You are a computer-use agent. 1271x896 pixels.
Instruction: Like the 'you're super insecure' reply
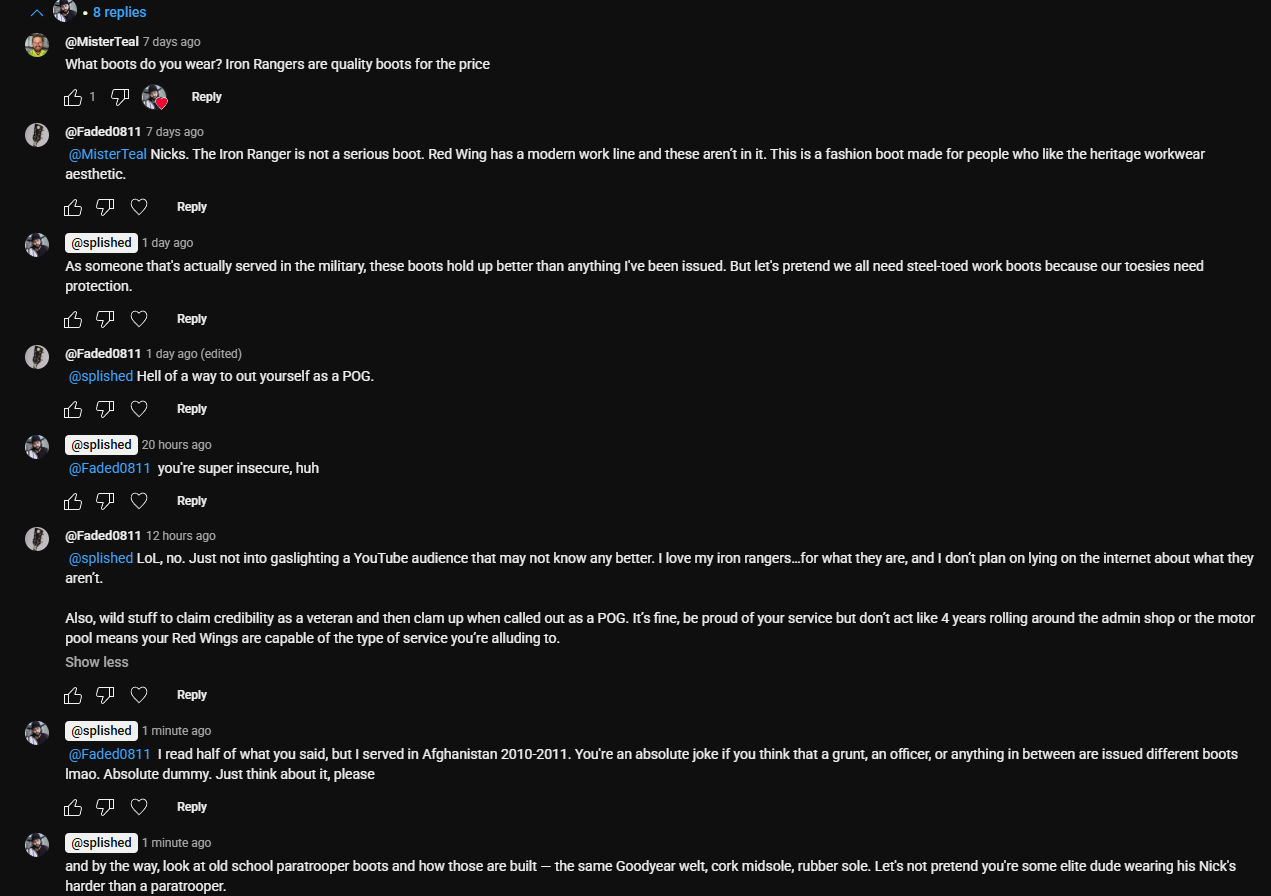tap(73, 501)
